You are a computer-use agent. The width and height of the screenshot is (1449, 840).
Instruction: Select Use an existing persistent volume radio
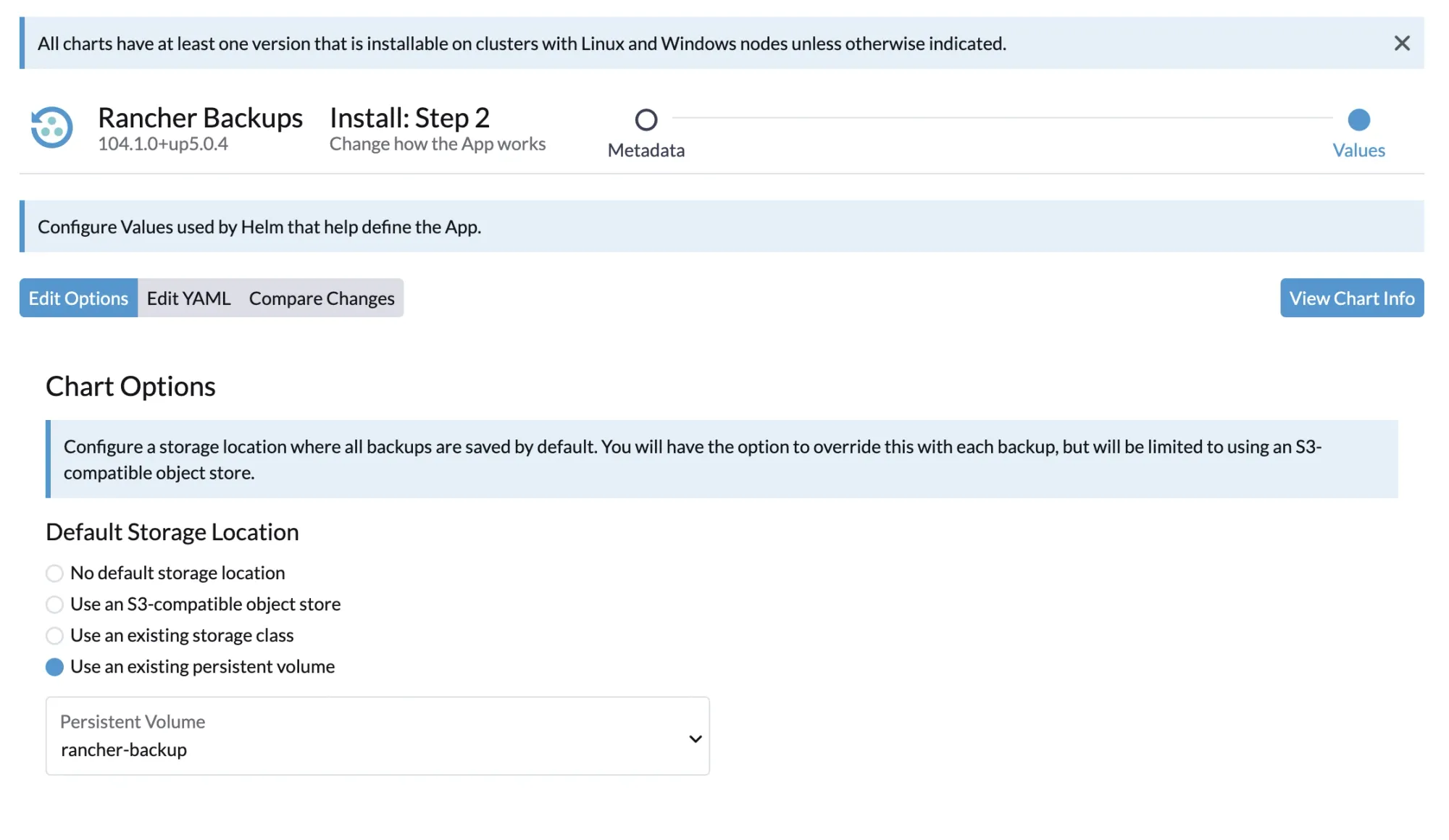click(x=54, y=667)
